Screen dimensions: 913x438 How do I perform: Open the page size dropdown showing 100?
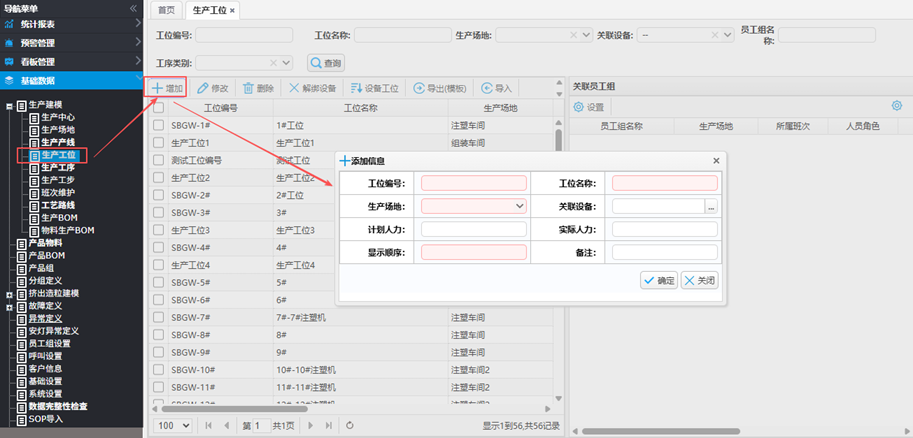coord(174,426)
